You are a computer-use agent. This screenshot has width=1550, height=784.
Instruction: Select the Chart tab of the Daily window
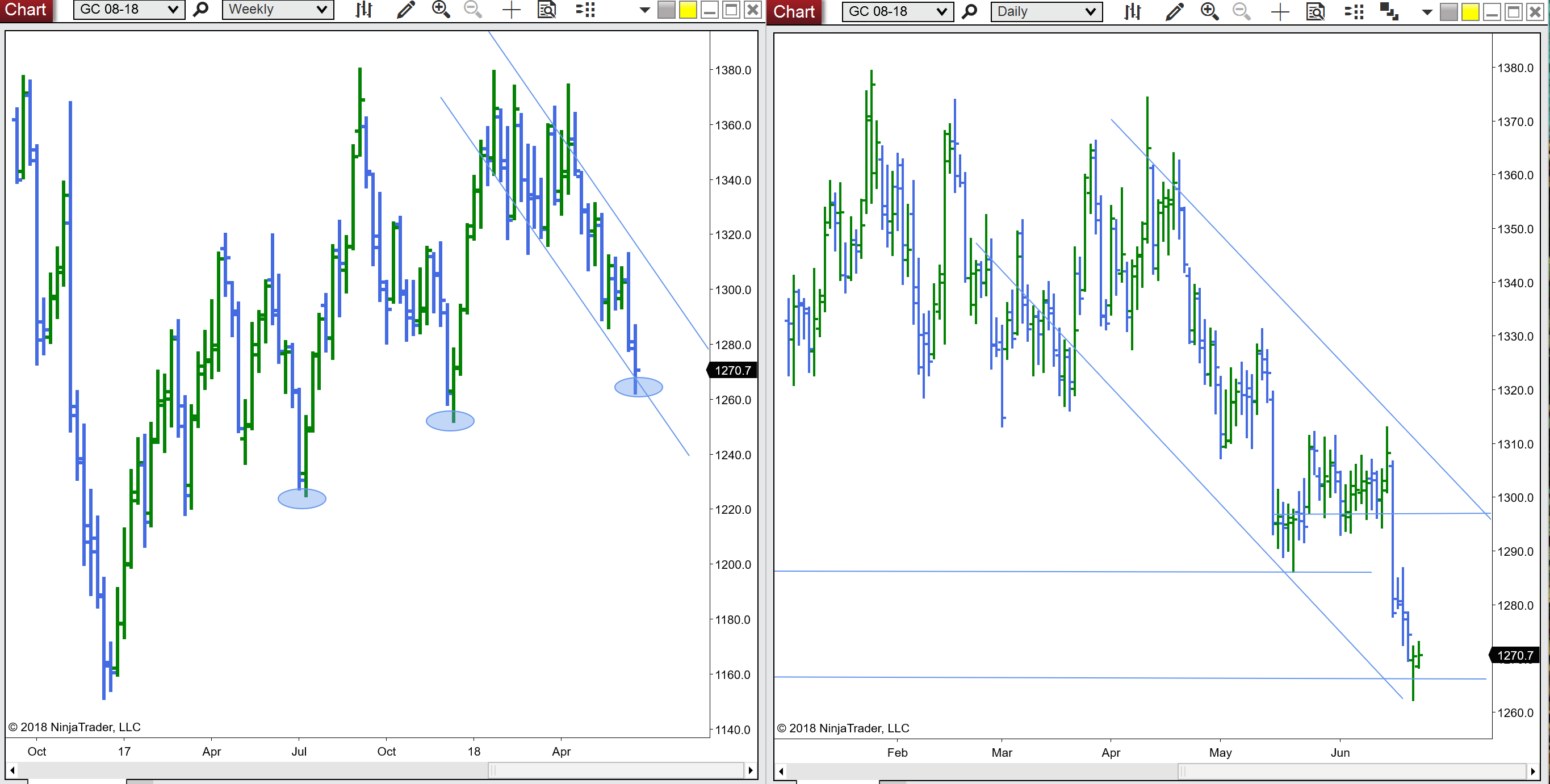pyautogui.click(x=794, y=11)
